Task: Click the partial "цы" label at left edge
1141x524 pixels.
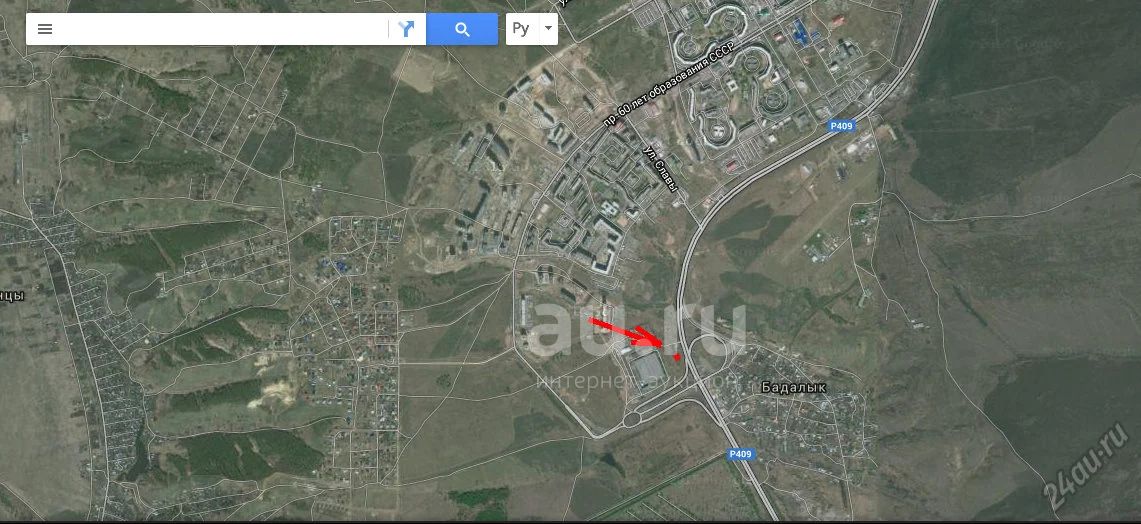Action: point(12,295)
